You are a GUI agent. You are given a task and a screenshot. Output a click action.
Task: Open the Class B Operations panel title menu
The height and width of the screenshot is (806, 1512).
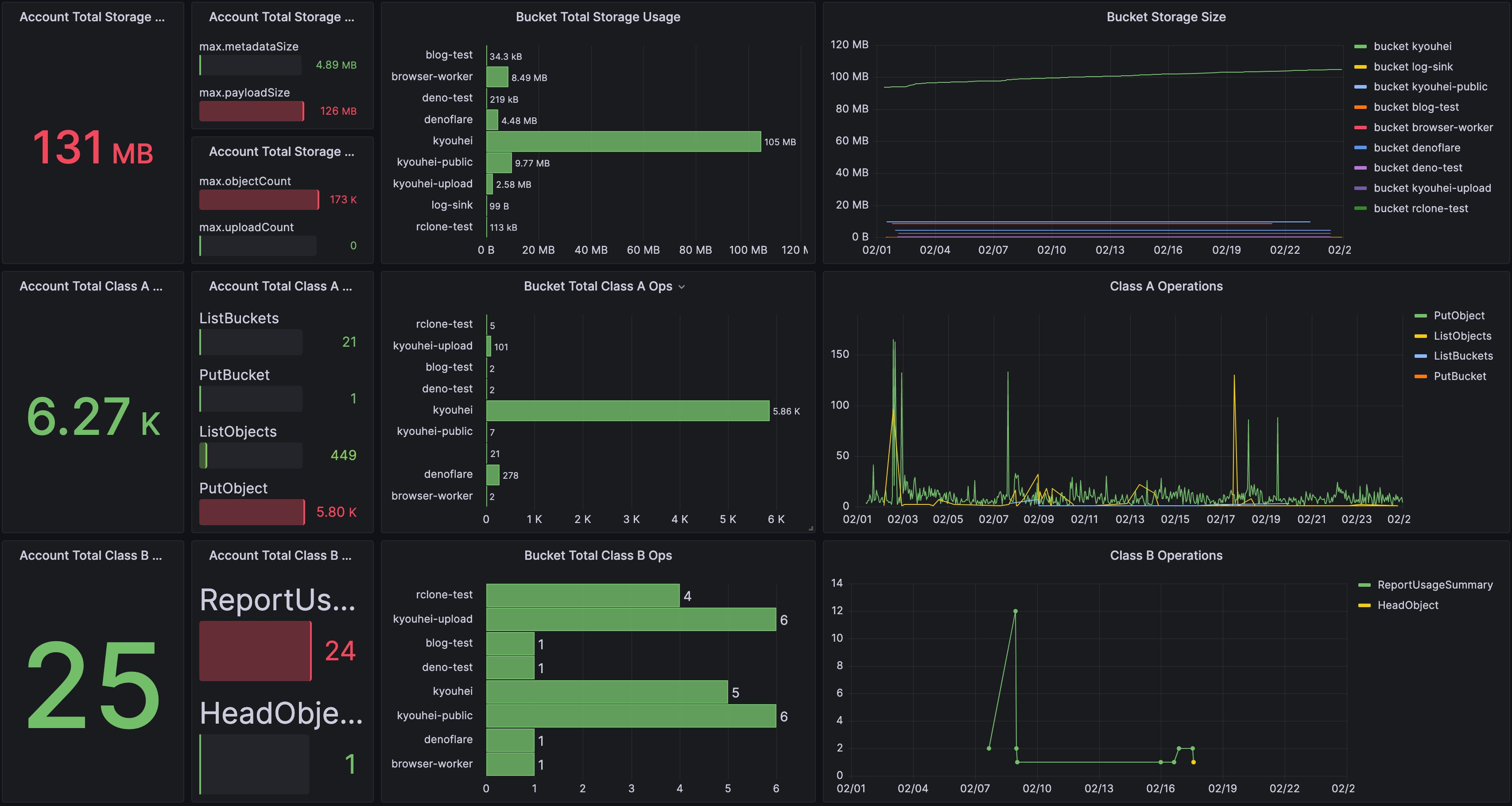pyautogui.click(x=1166, y=556)
